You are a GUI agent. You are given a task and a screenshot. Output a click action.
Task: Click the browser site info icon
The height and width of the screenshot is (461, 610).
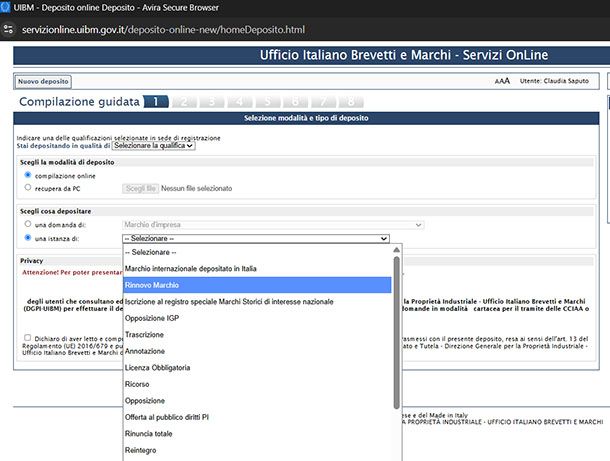pos(8,29)
